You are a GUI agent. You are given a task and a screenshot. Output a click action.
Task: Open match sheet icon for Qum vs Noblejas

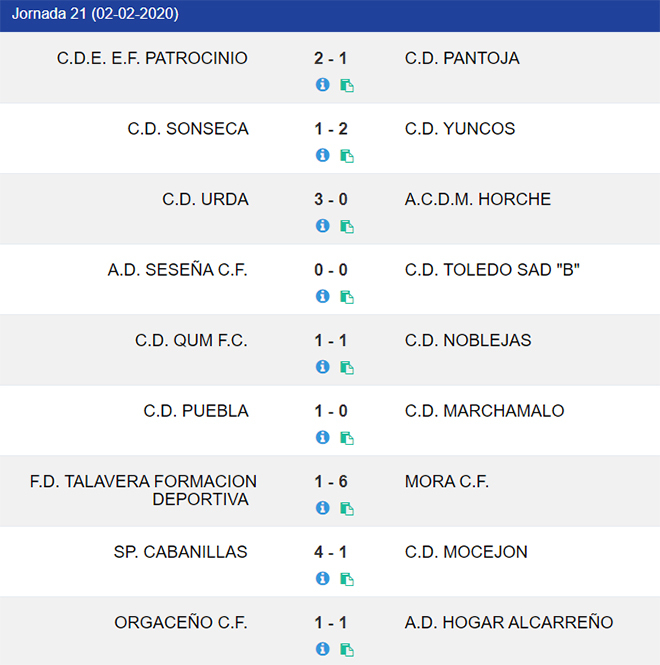tap(347, 367)
